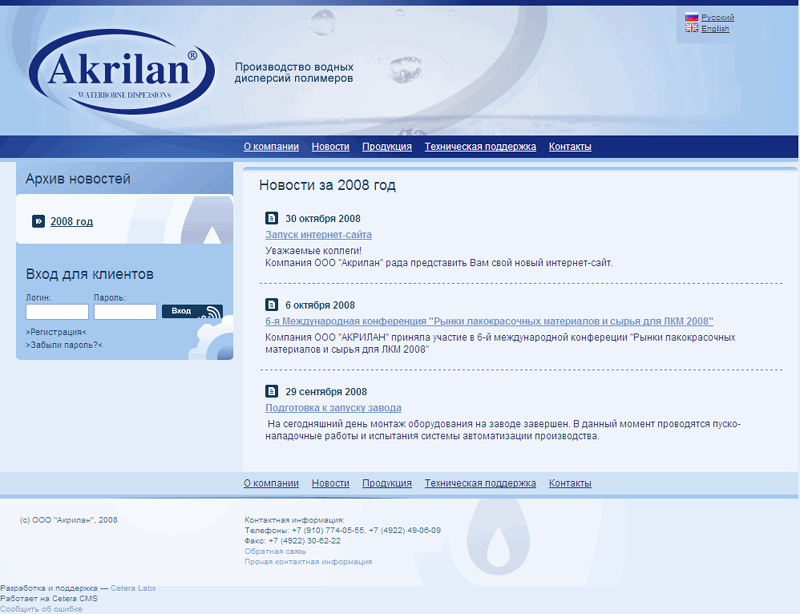Click the news icon next to 29 сентября 2008
Viewport: 800px width, 614px height.
[271, 391]
